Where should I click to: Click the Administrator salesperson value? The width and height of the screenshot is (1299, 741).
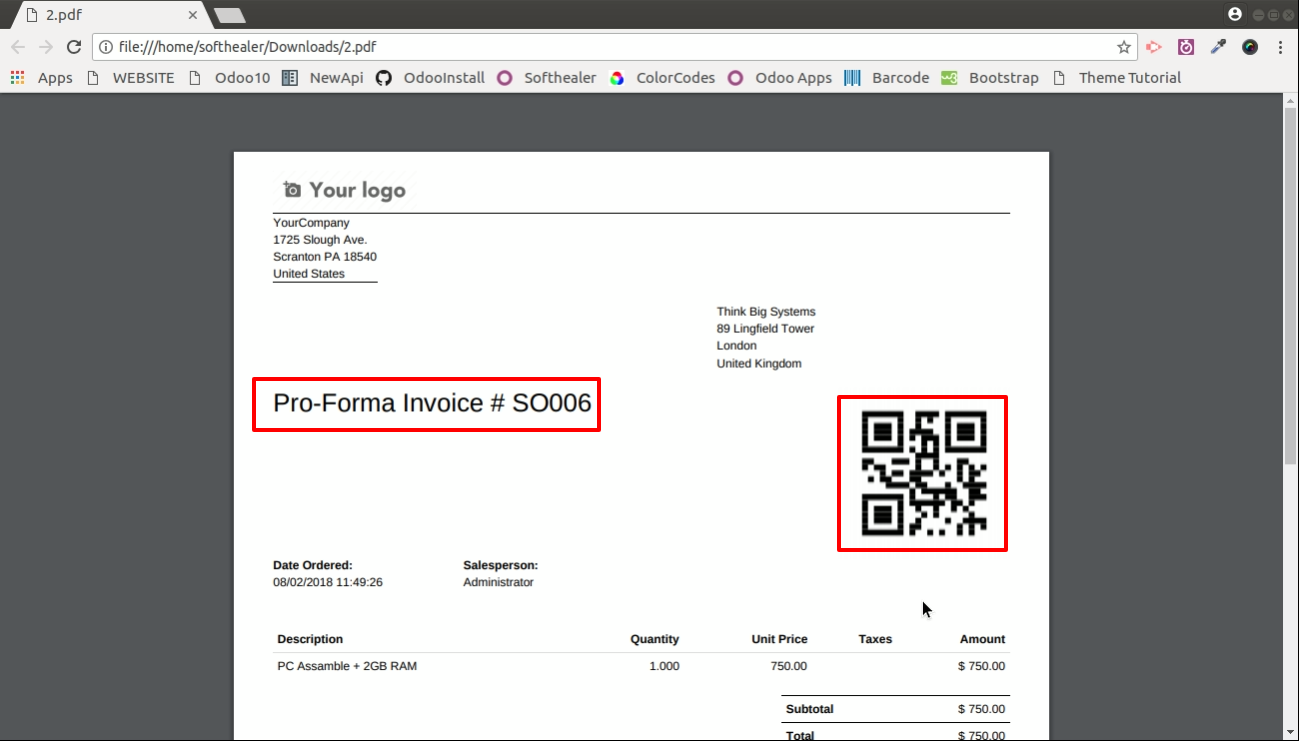click(x=498, y=582)
